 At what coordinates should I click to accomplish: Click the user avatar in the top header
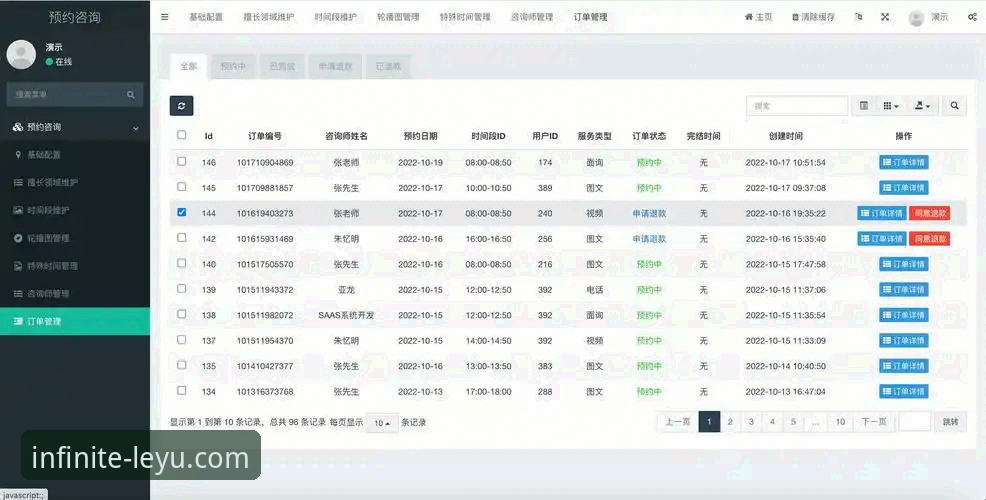917,18
